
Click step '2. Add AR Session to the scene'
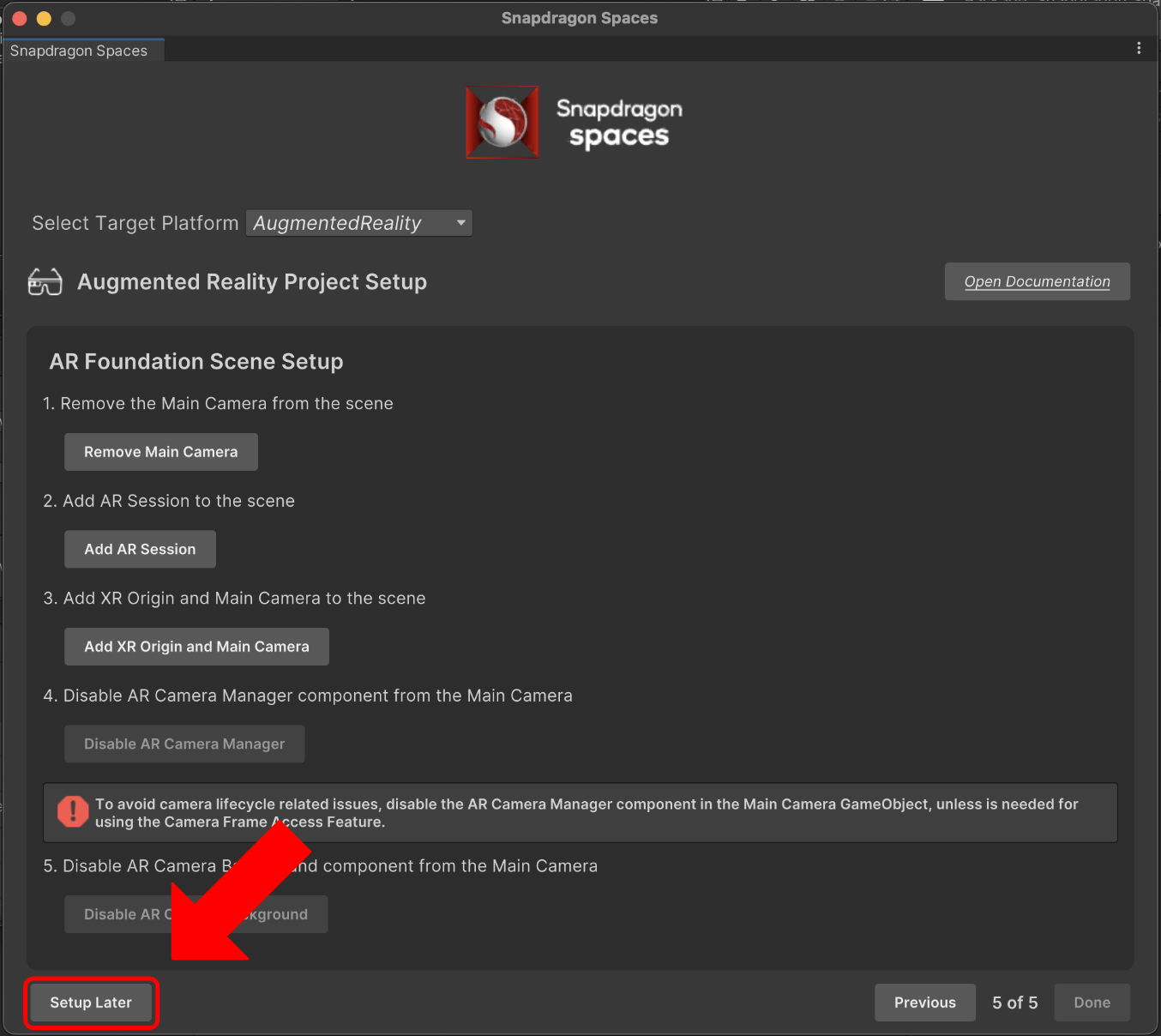[169, 501]
